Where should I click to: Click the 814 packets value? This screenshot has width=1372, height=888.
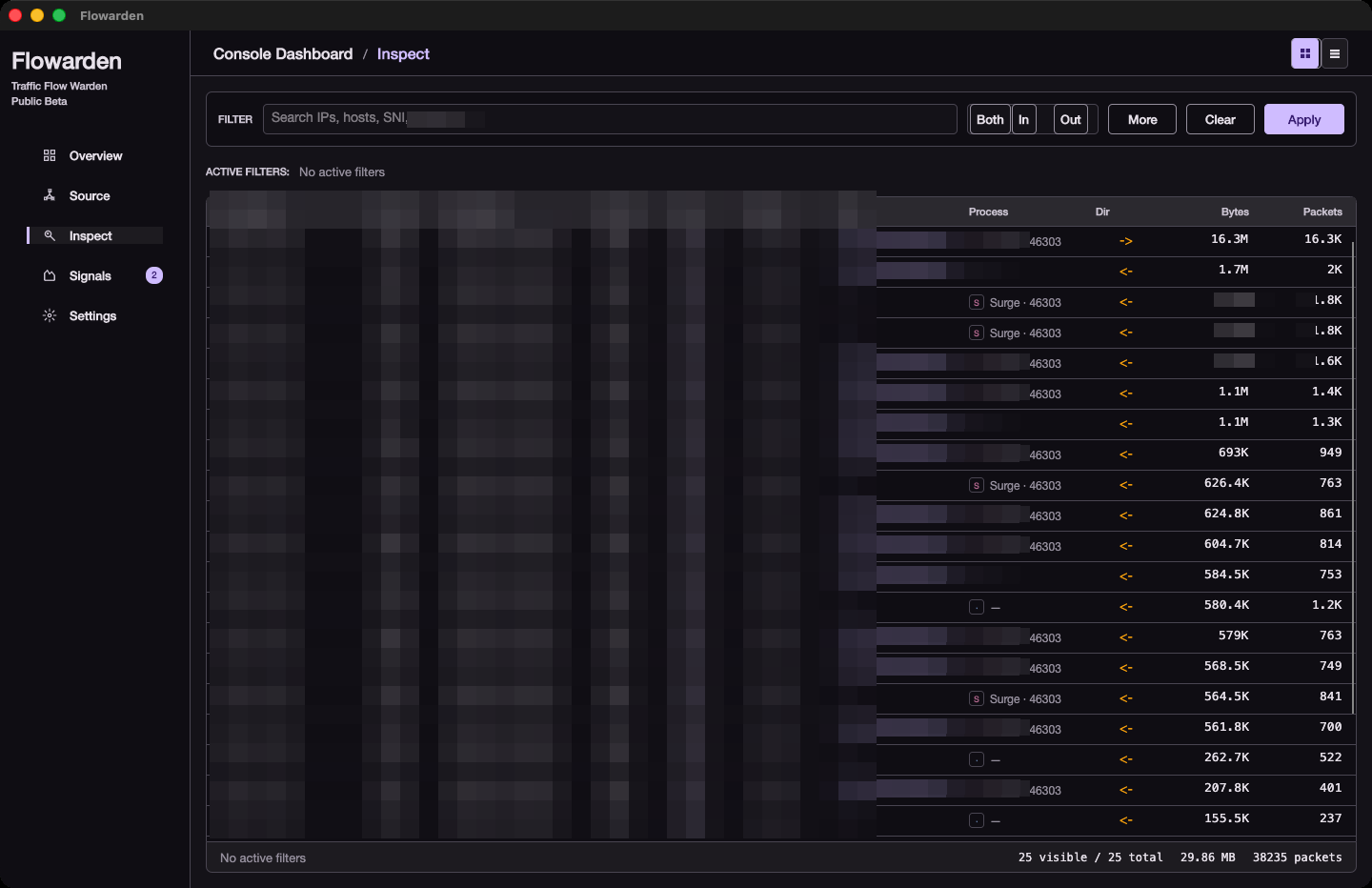point(1330,544)
